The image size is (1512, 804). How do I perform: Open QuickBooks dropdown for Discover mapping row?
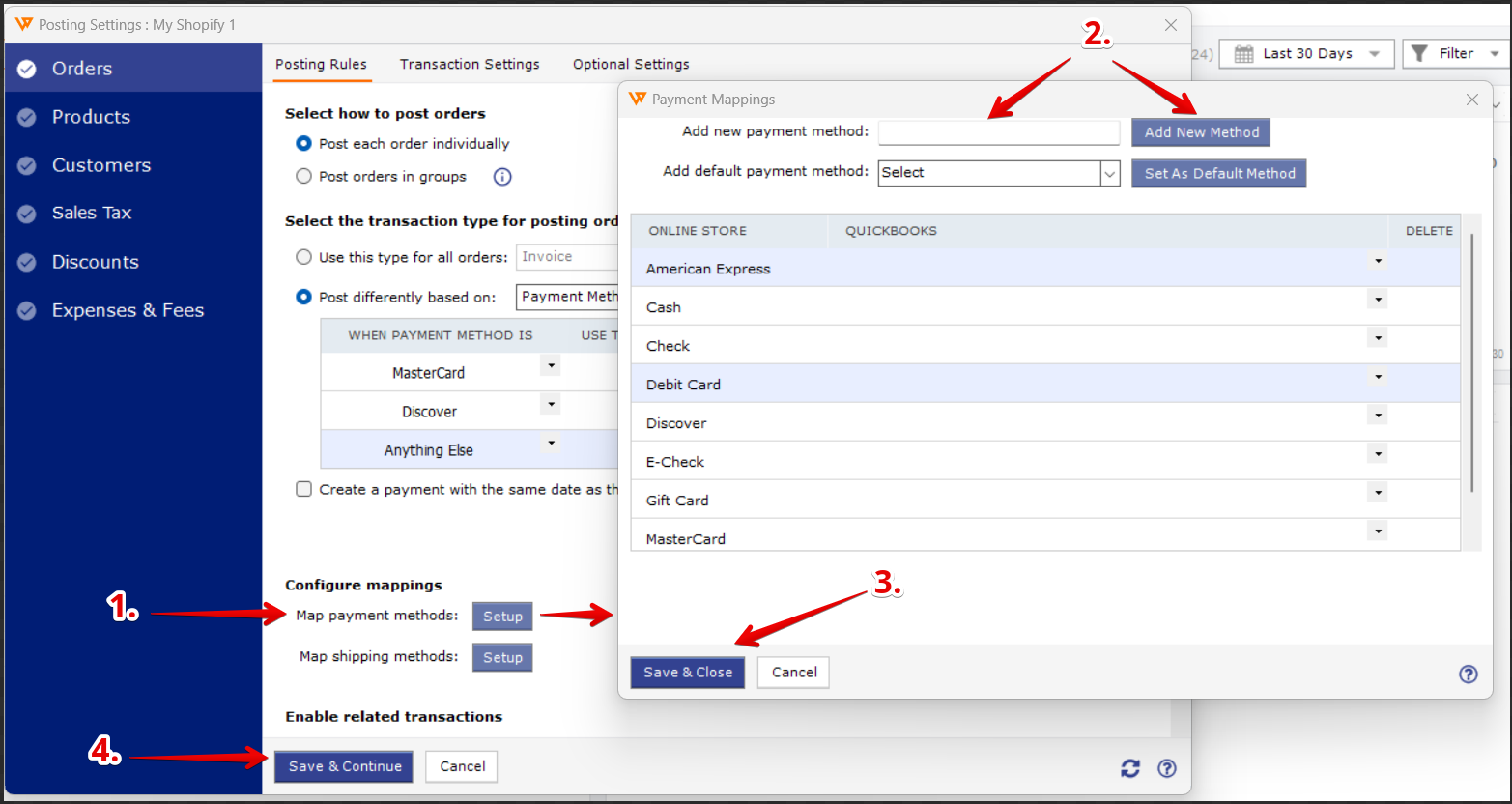1378,416
